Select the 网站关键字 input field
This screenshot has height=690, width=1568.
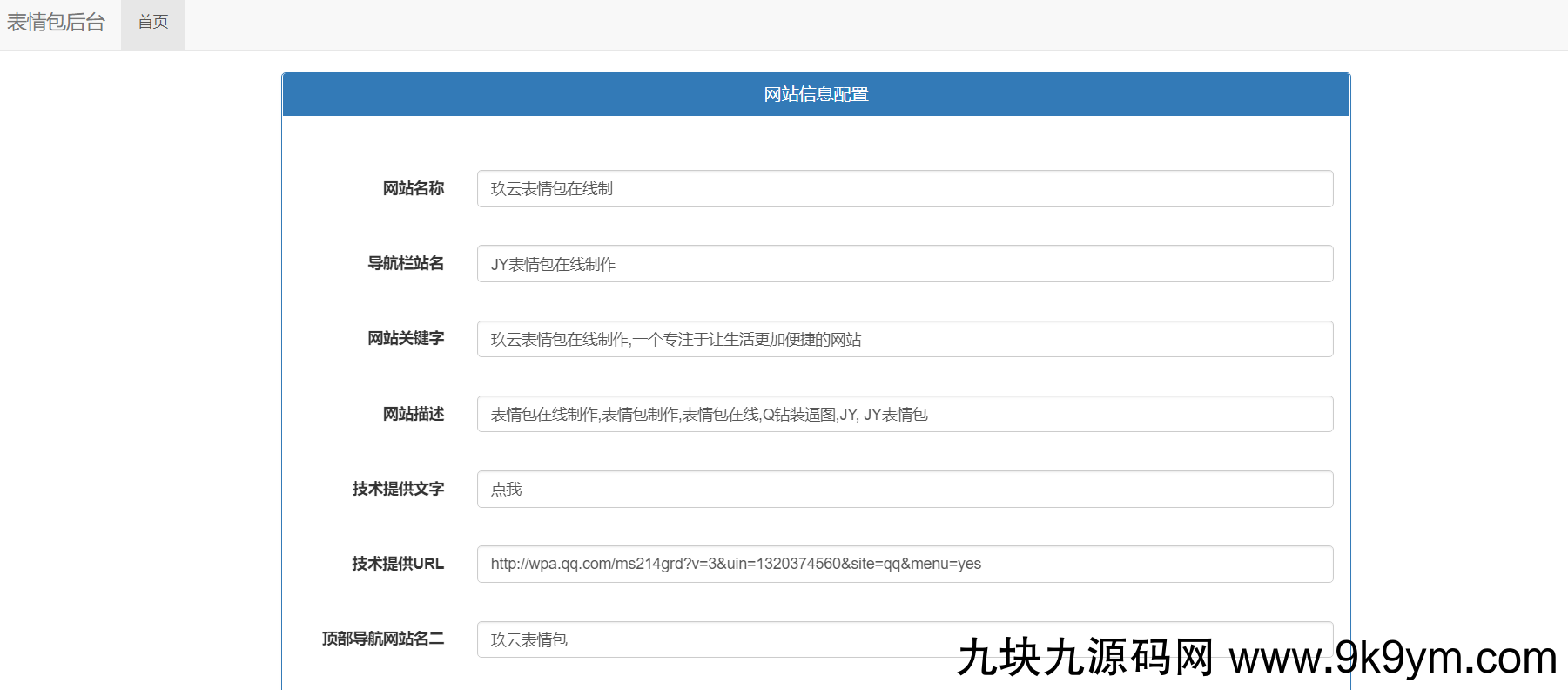[x=904, y=339]
